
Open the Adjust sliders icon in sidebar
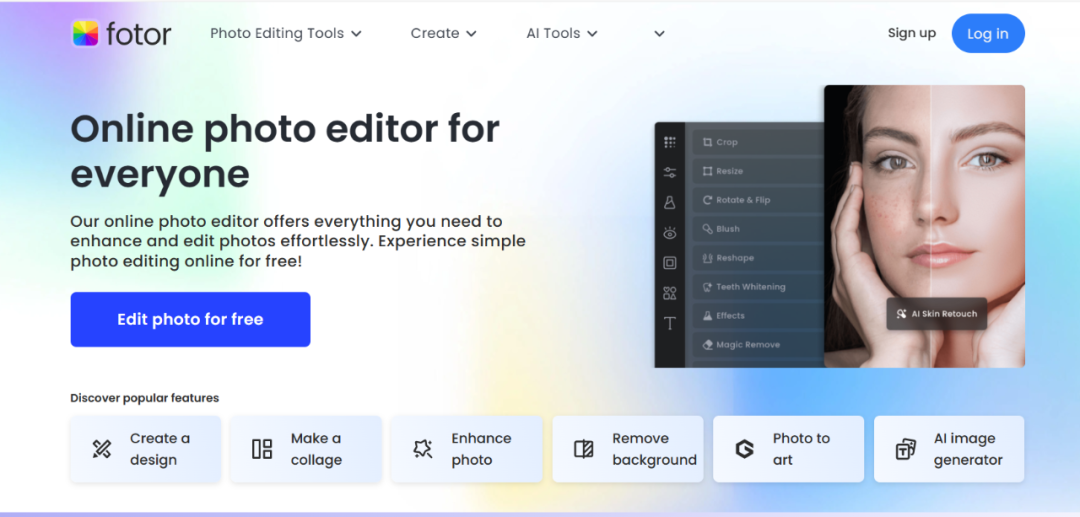tap(670, 172)
